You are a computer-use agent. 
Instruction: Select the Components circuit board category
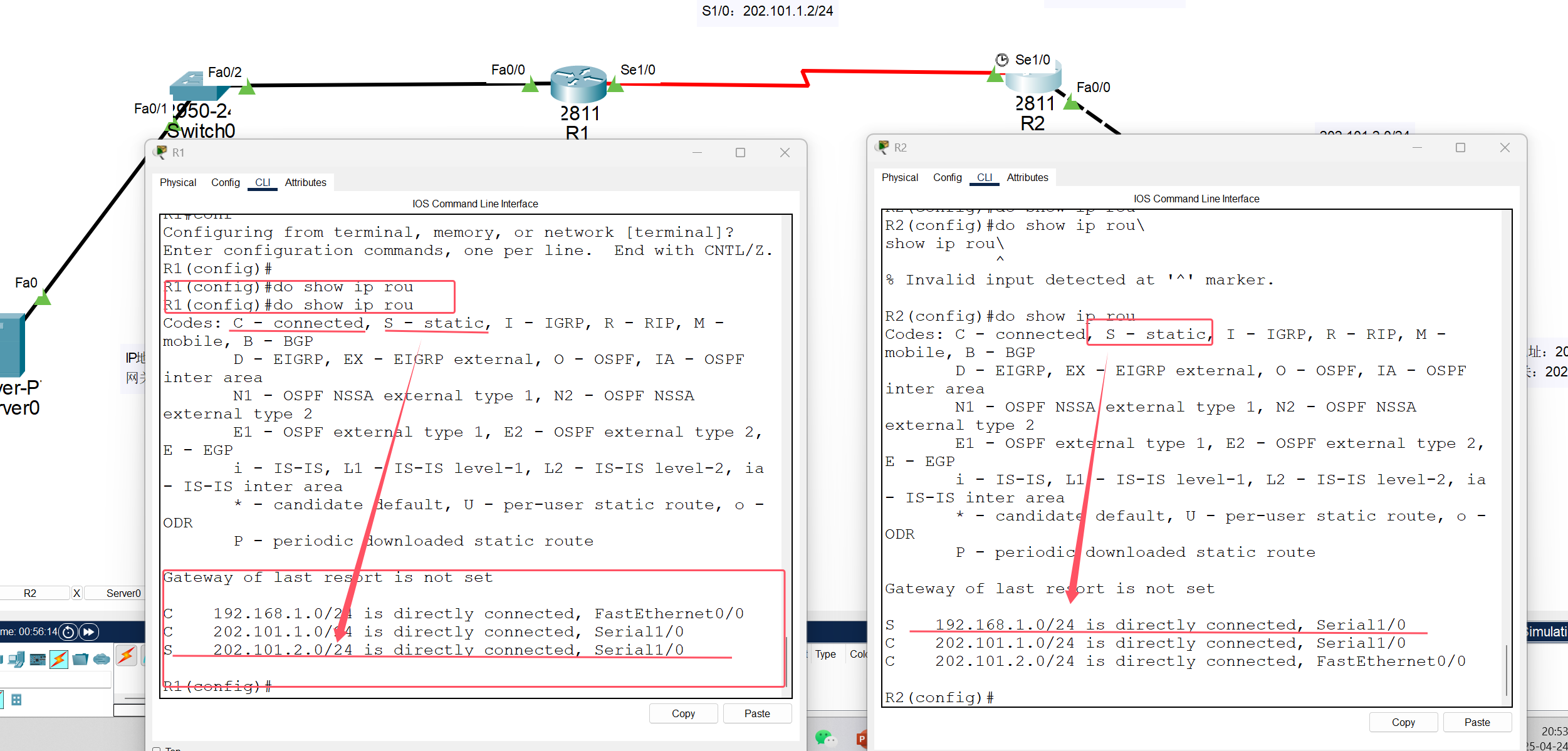(38, 659)
